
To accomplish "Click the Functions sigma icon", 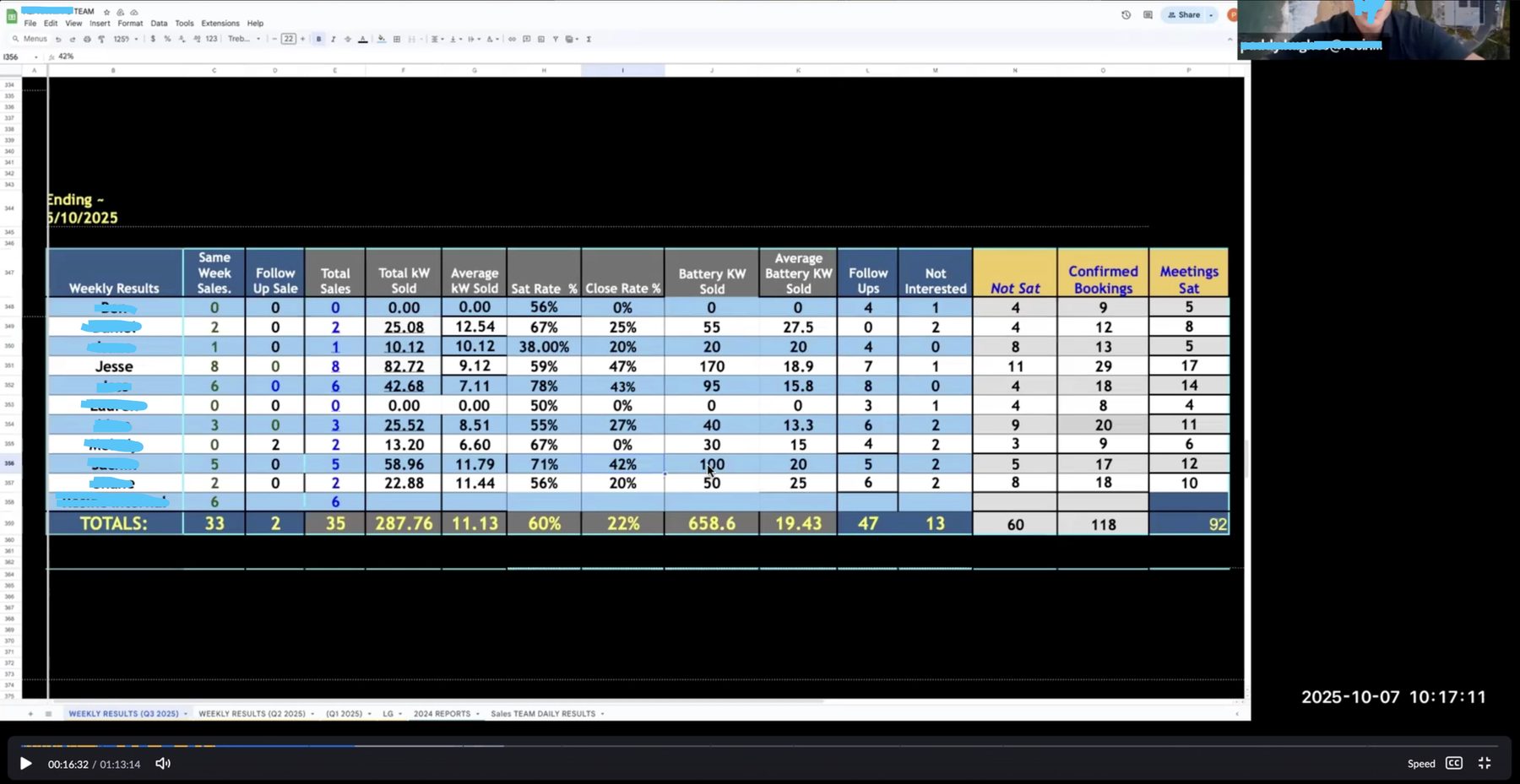I will click(x=589, y=39).
